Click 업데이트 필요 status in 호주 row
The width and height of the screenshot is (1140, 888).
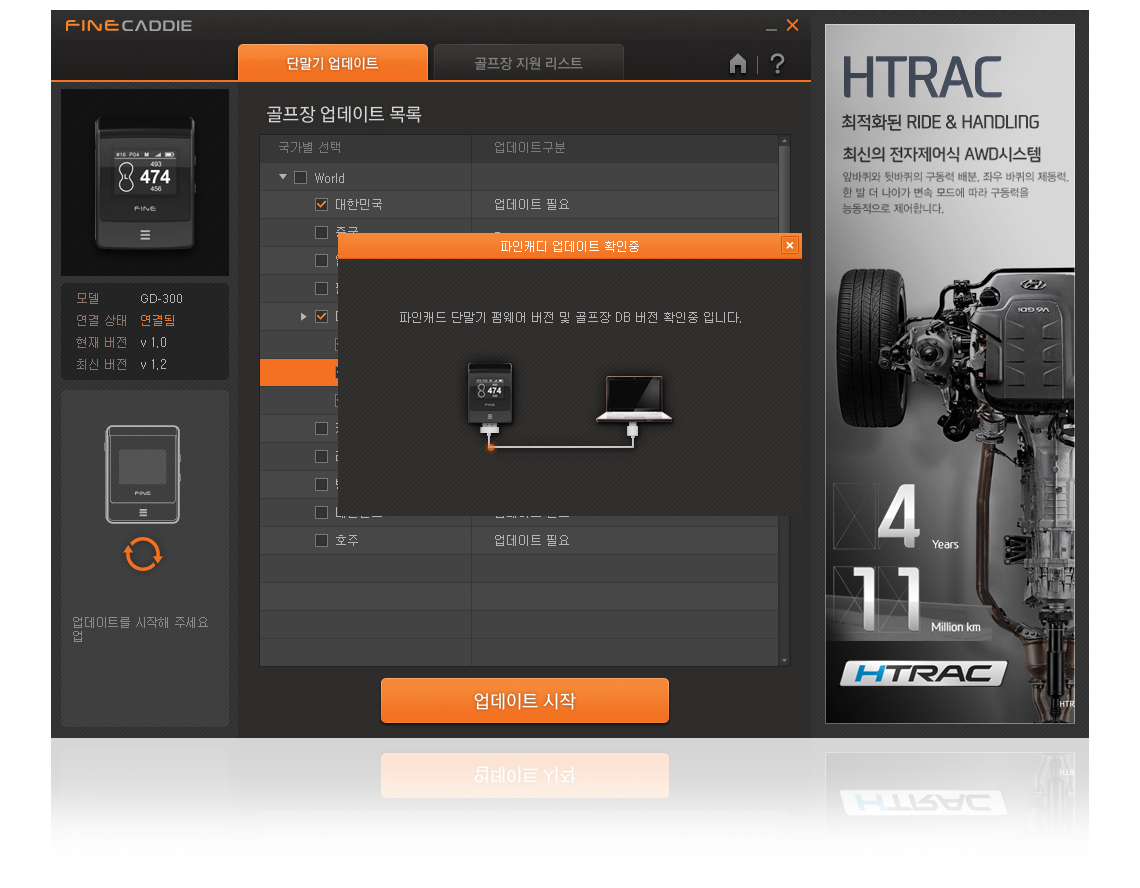[x=531, y=540]
